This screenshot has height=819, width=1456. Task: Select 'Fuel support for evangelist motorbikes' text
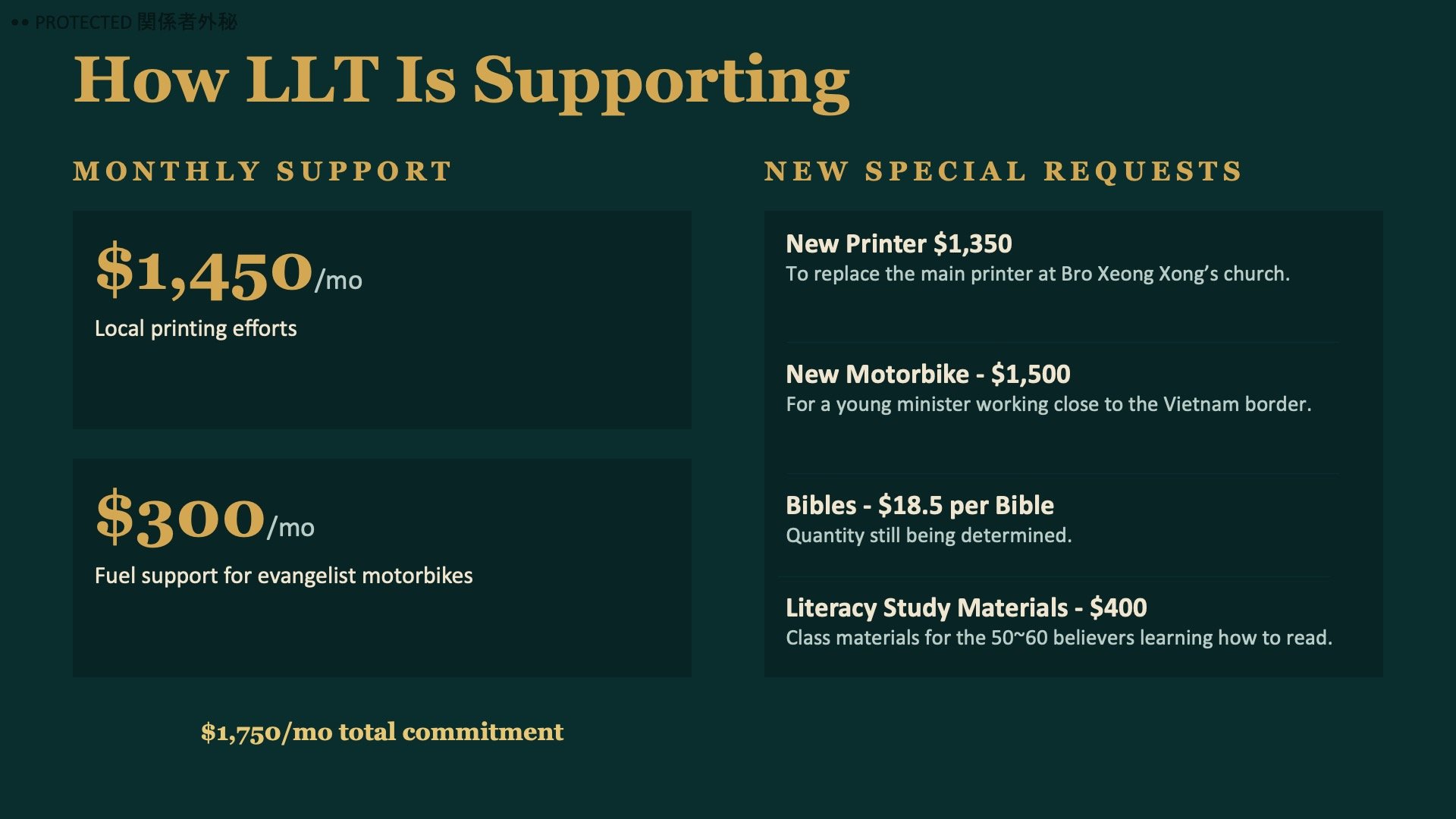(284, 576)
